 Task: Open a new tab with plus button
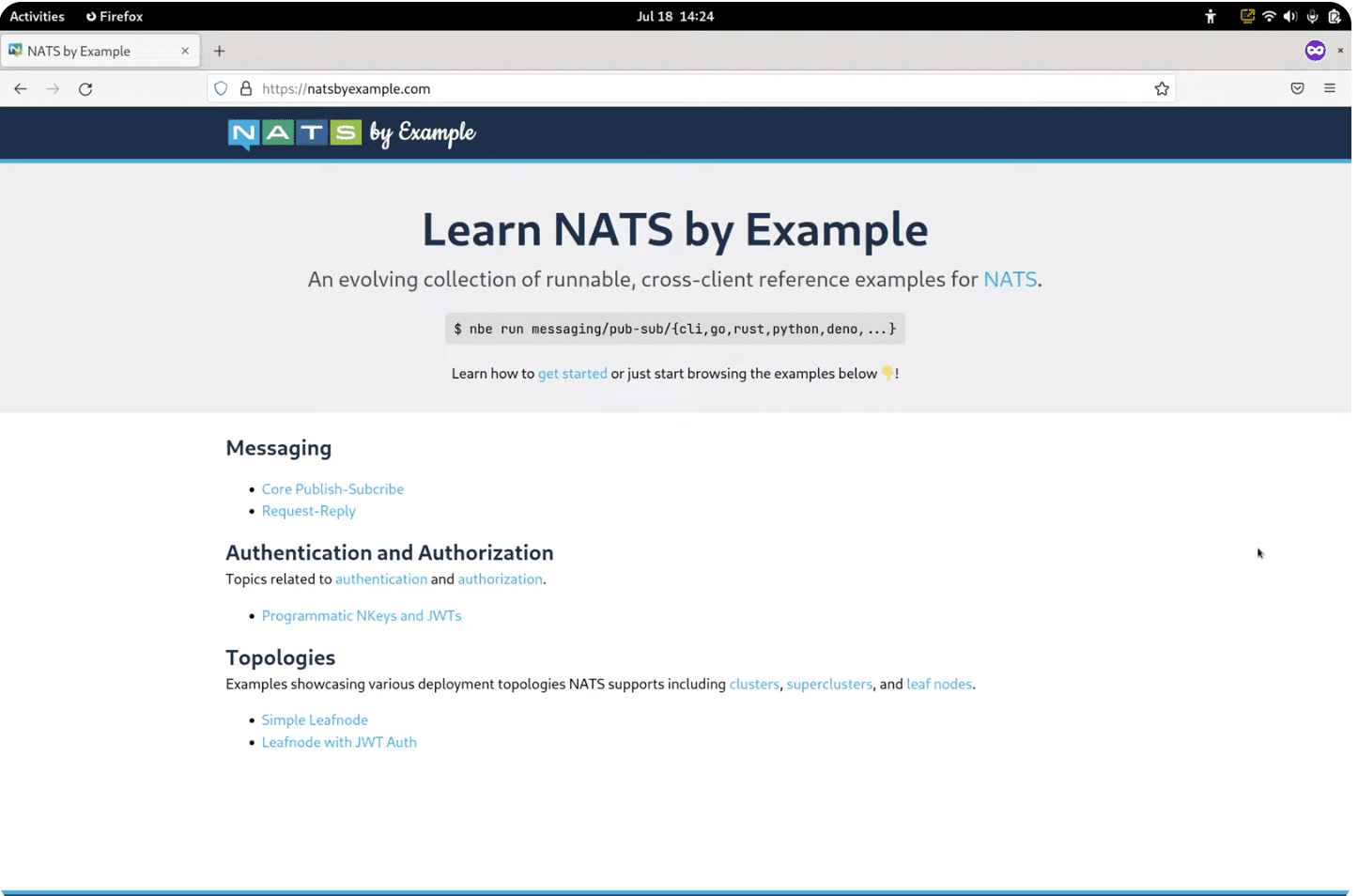[x=219, y=51]
